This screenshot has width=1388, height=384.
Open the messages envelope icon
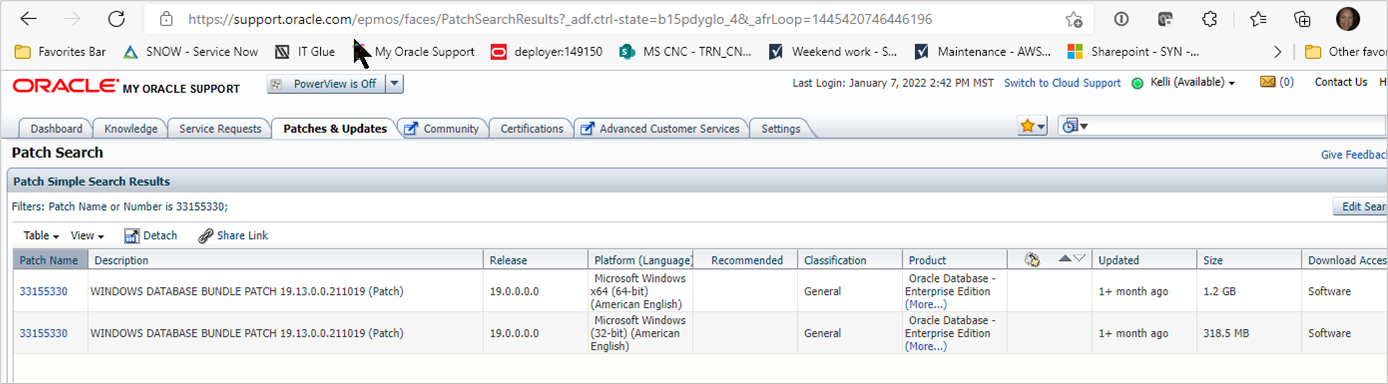pyautogui.click(x=1268, y=82)
